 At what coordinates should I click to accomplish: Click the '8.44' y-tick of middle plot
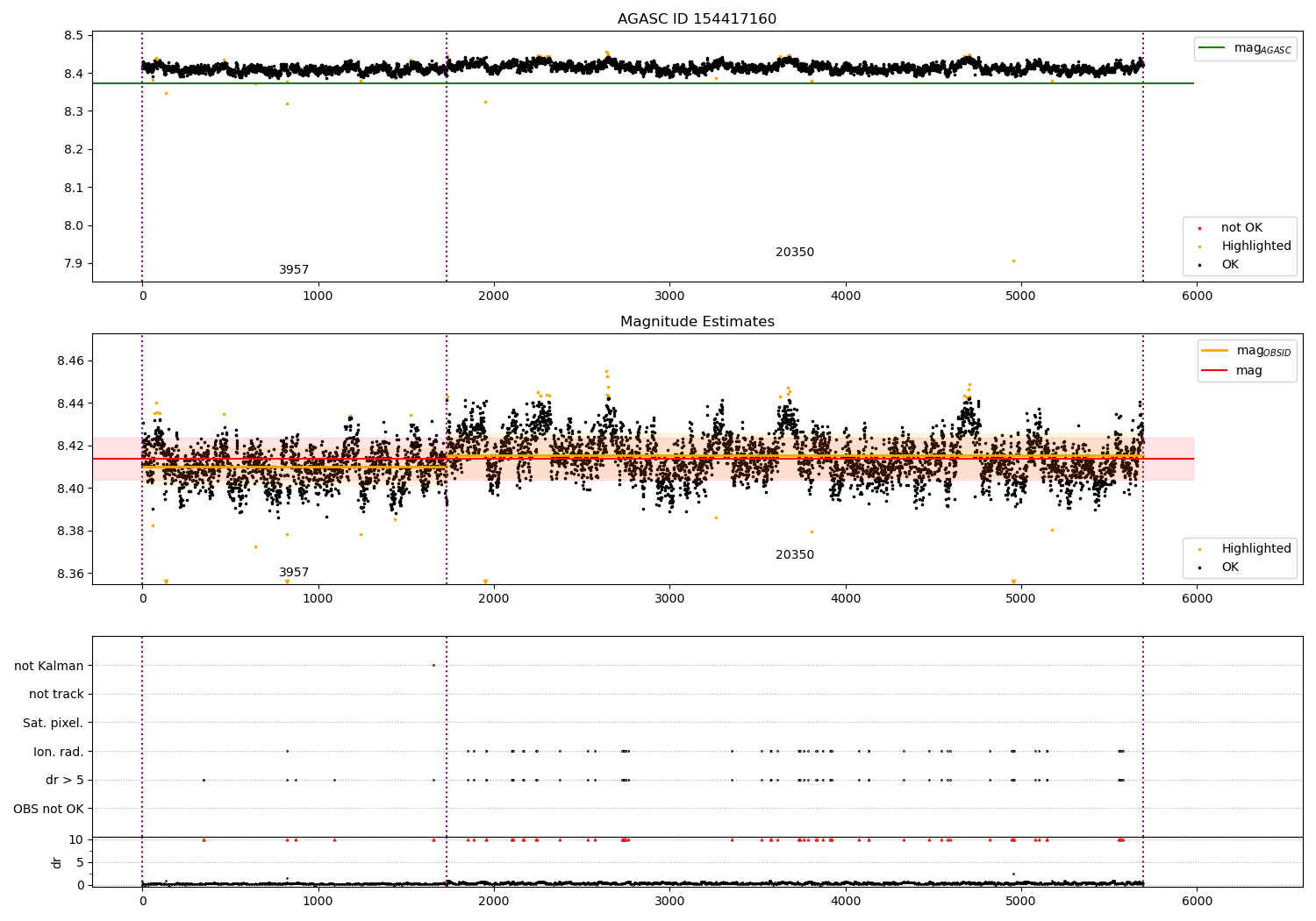coord(70,403)
